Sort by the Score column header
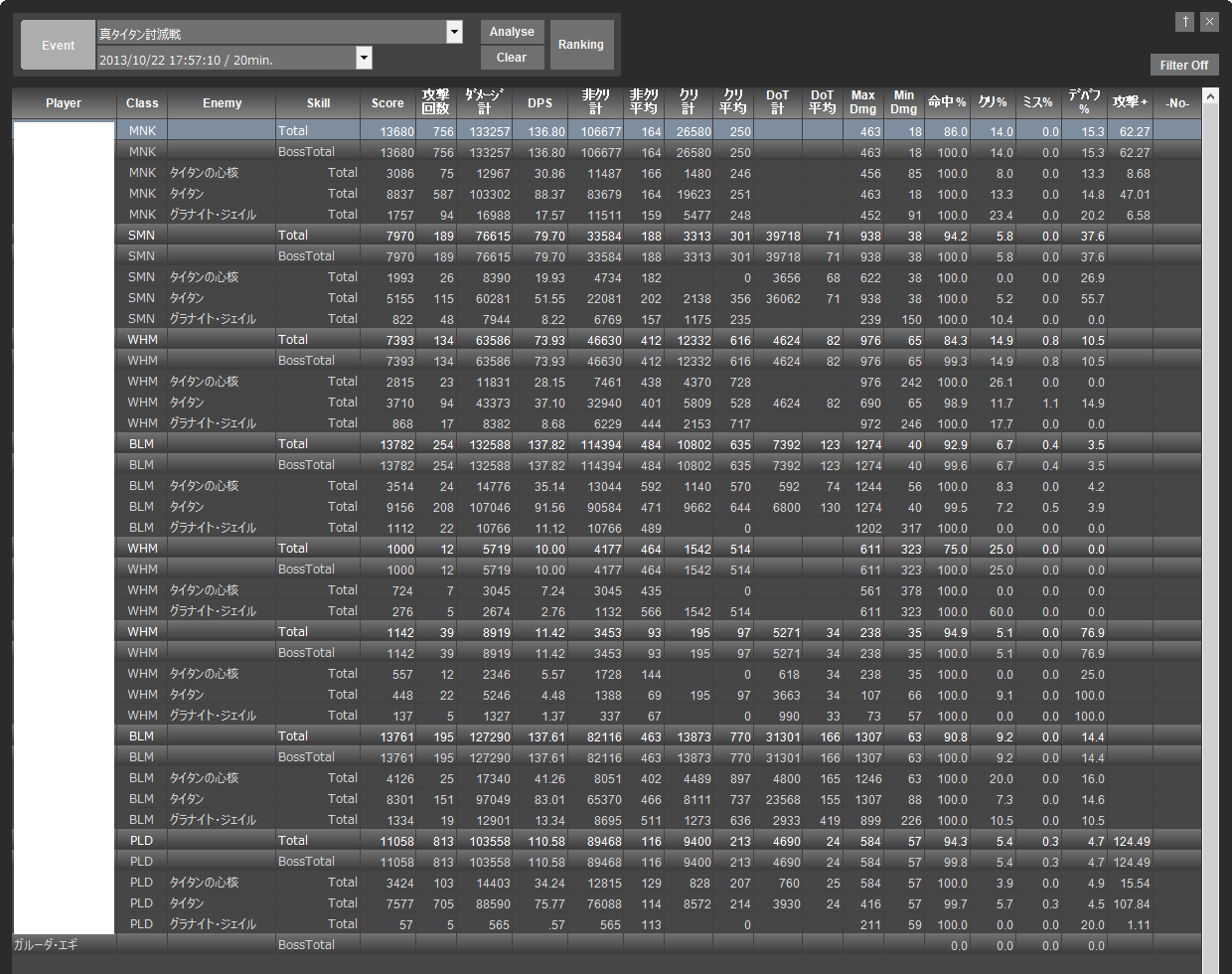 pyautogui.click(x=387, y=103)
